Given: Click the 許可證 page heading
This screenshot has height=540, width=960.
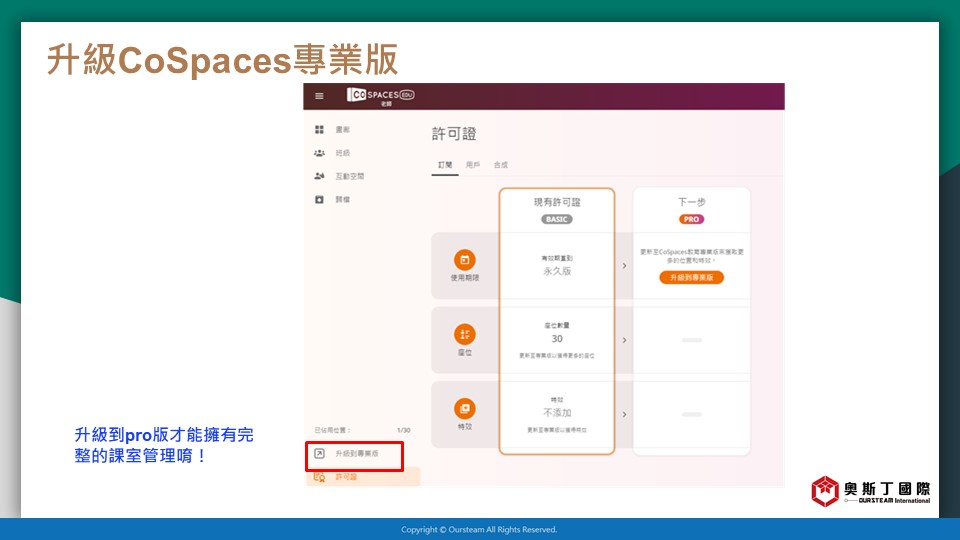Looking at the screenshot, I should [454, 134].
